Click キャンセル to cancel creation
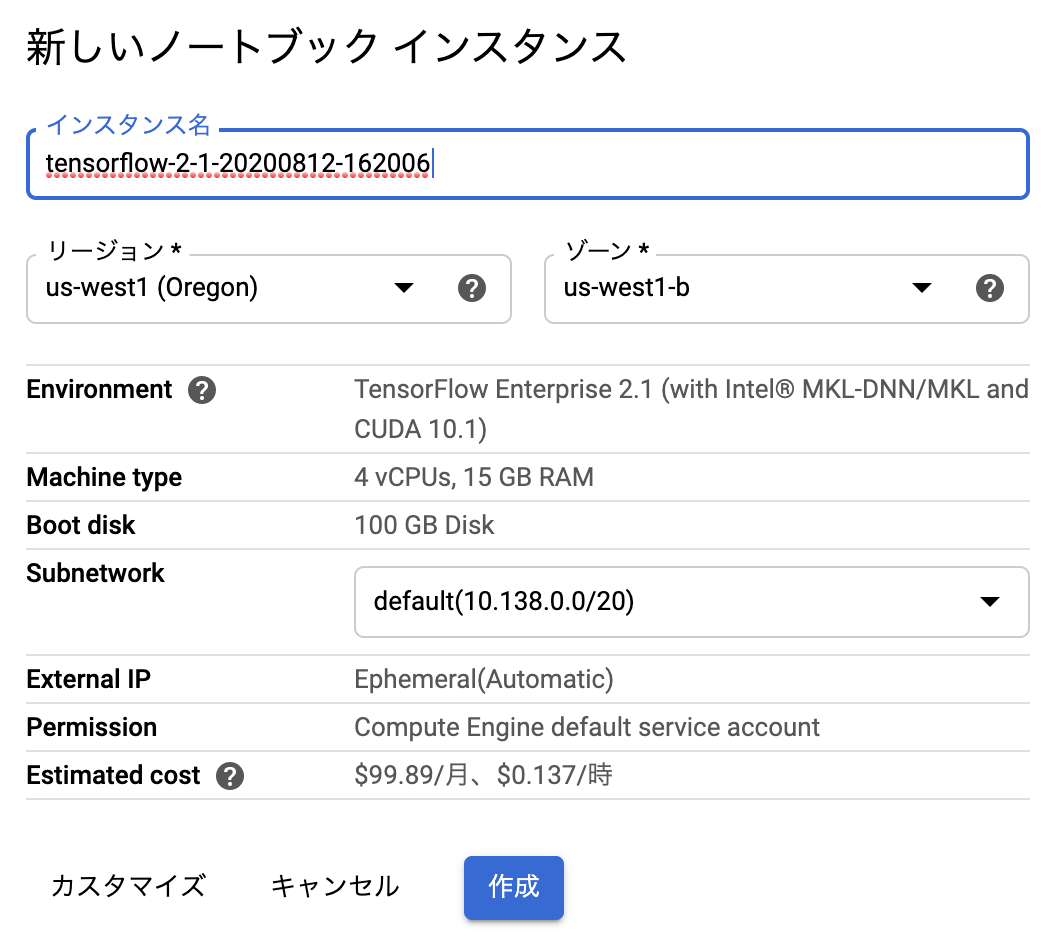Image resolution: width=1062 pixels, height=950 pixels. pyautogui.click(x=334, y=886)
